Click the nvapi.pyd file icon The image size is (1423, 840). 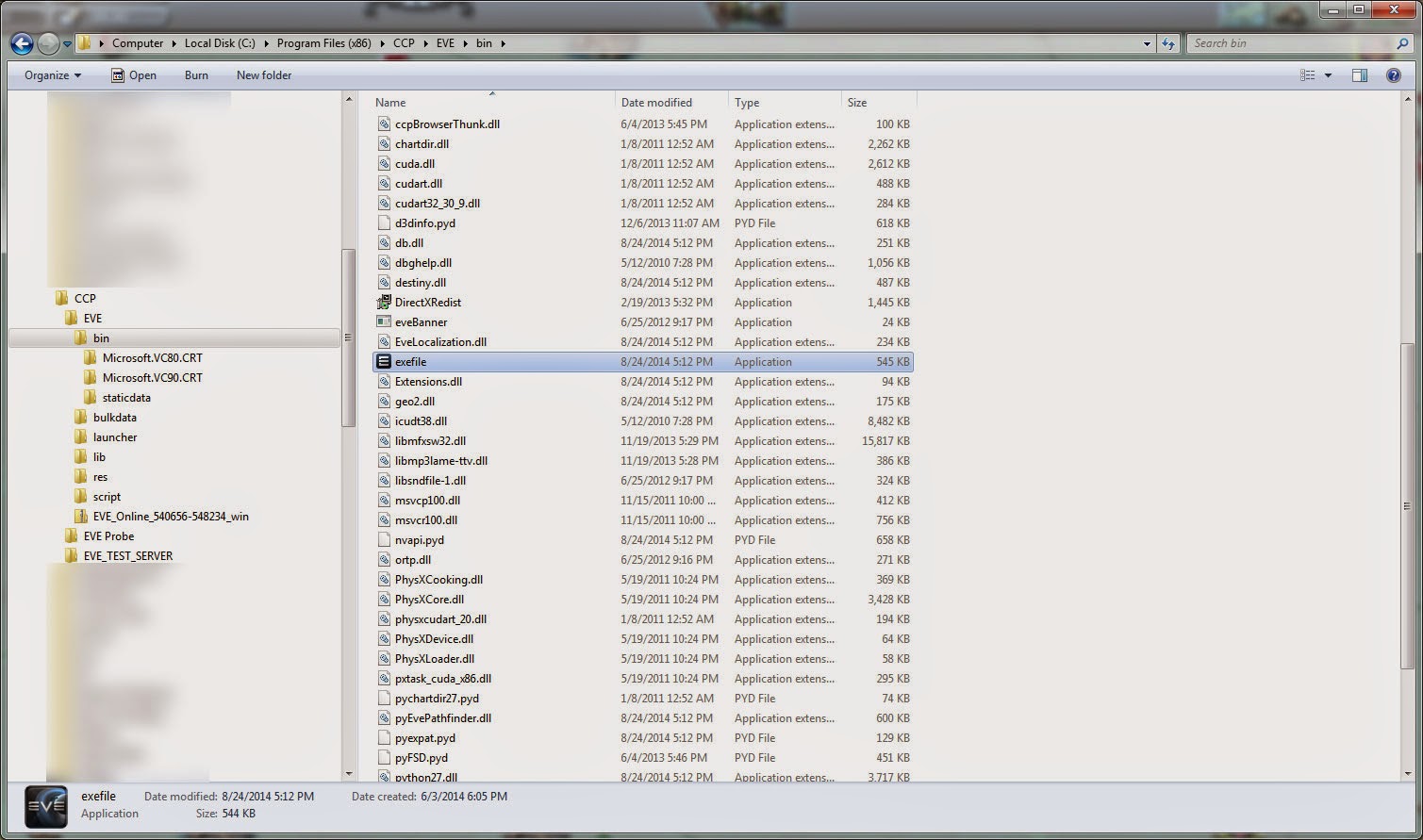coord(384,540)
